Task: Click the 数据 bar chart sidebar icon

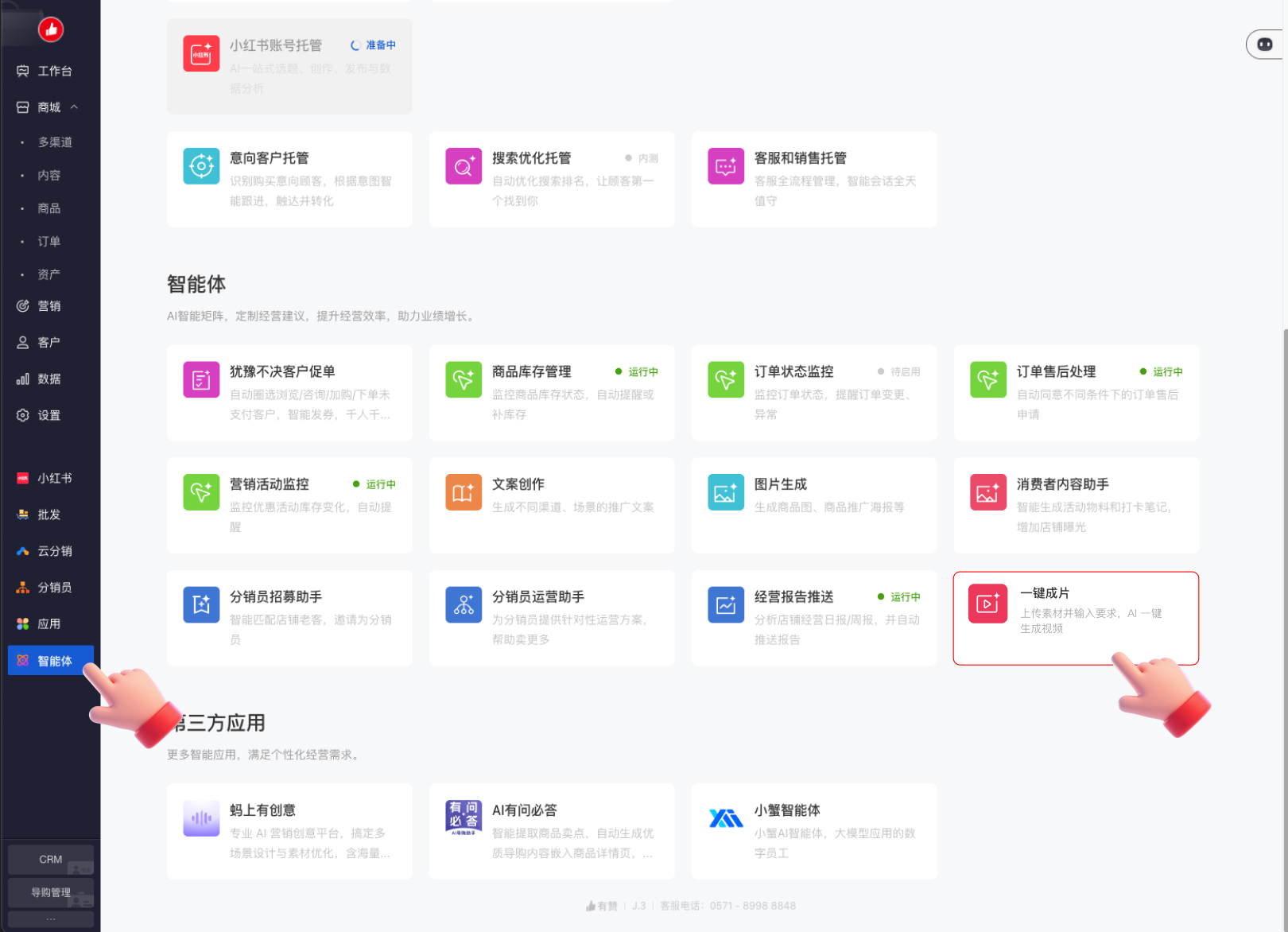Action: coord(23,379)
